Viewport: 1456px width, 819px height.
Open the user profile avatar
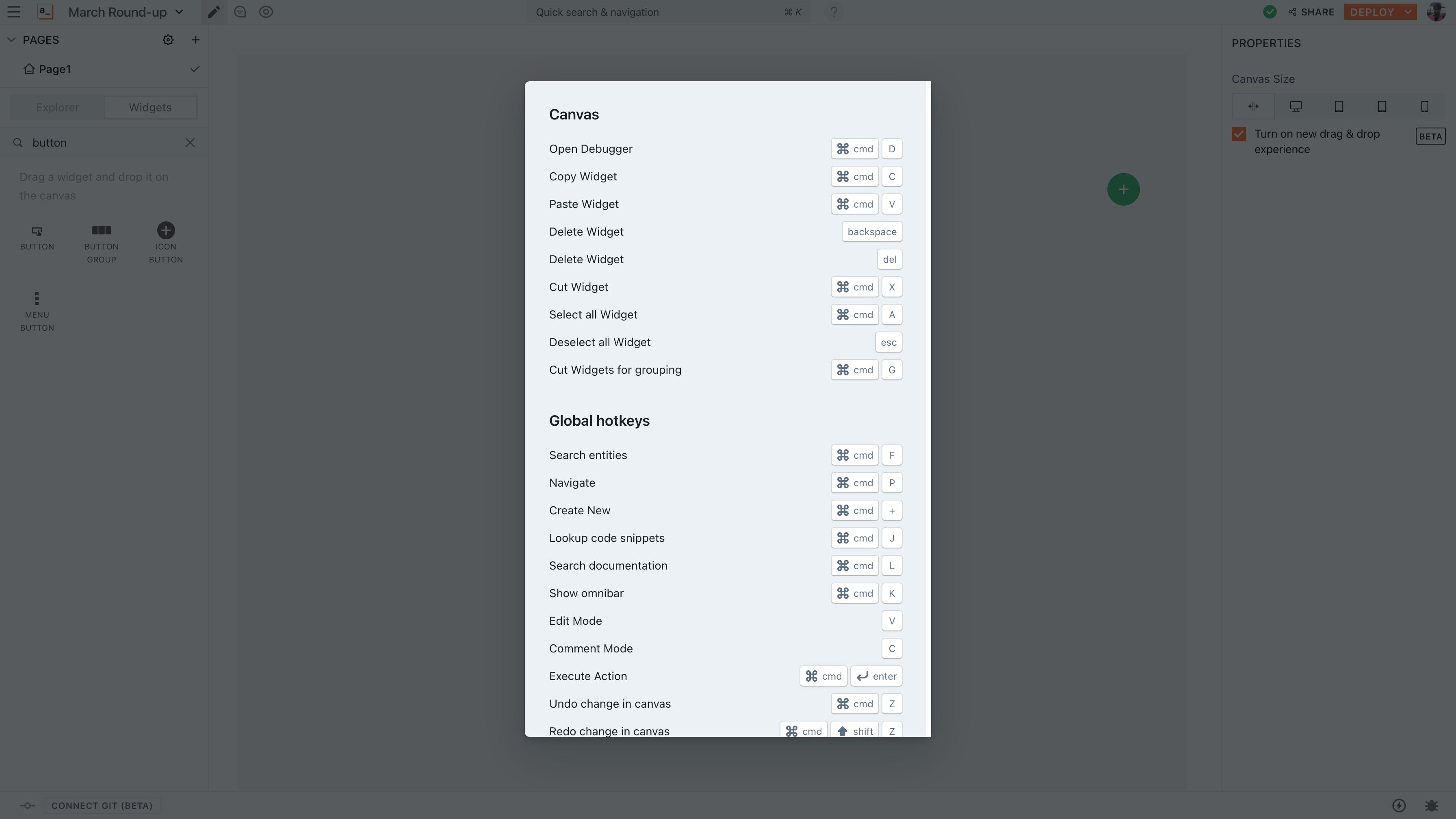click(1436, 12)
